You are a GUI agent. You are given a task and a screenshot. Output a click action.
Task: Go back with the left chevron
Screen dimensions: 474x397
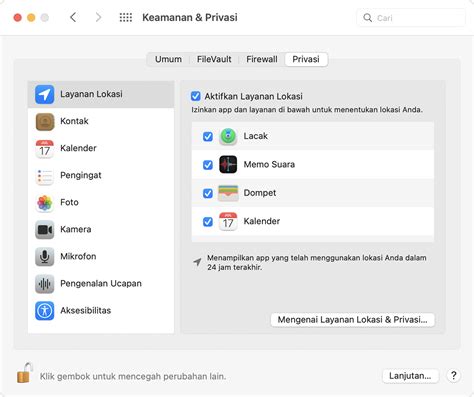73,17
